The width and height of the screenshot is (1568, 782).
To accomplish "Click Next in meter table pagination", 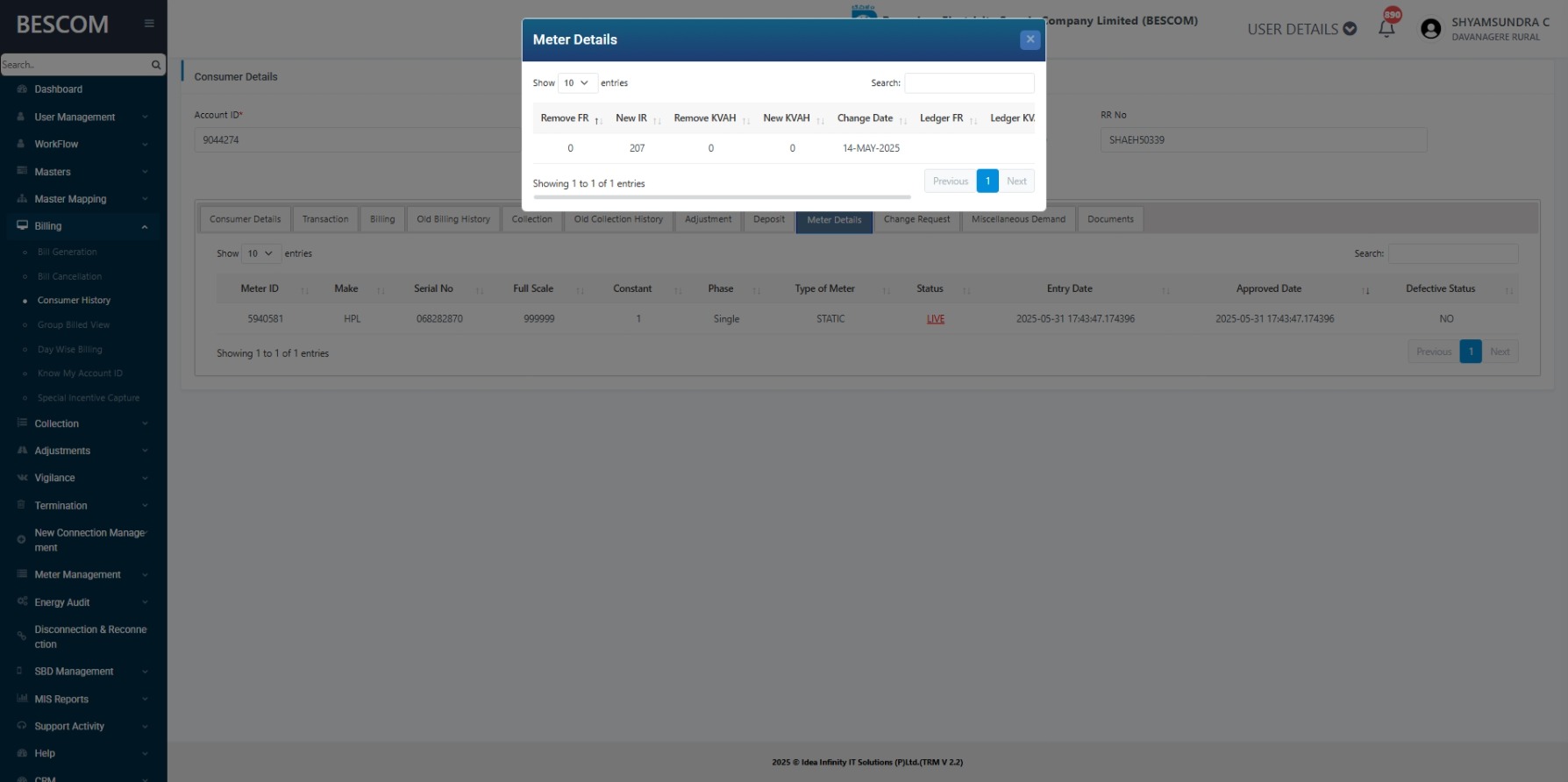I will (1500, 352).
